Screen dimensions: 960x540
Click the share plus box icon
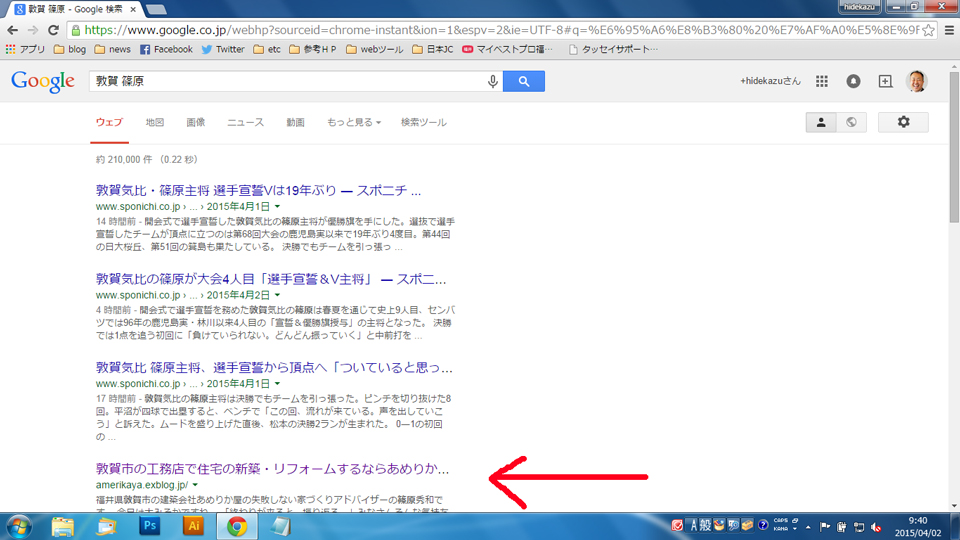(x=885, y=81)
